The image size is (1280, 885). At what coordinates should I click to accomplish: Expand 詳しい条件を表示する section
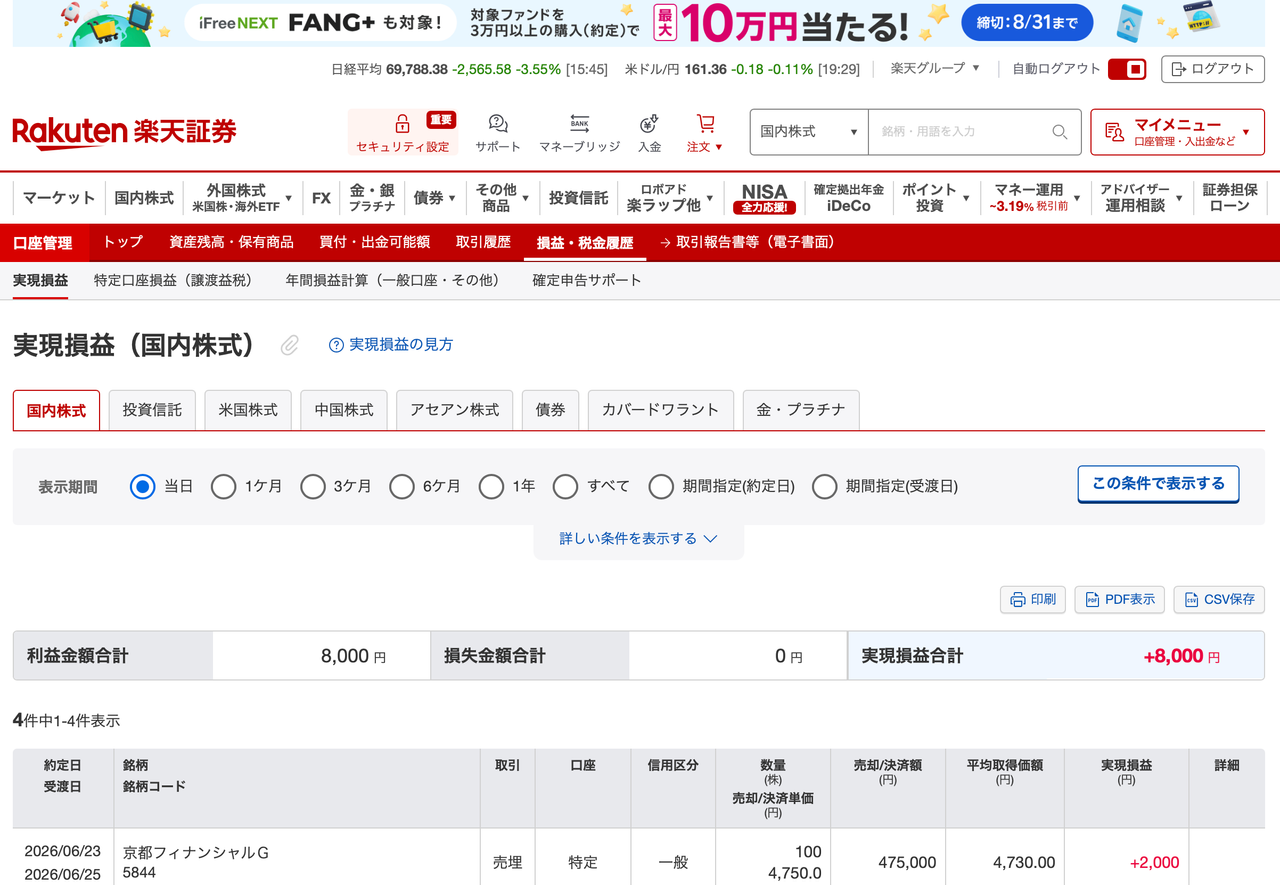(638, 539)
